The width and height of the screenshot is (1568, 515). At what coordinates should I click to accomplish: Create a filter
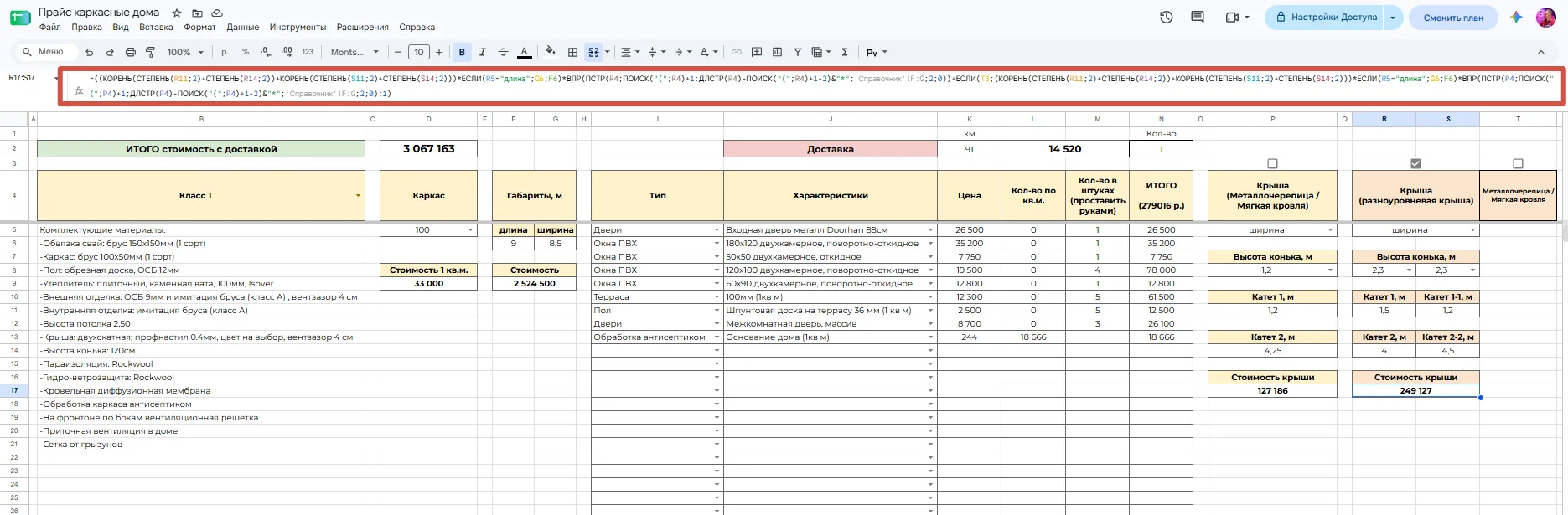pos(798,52)
